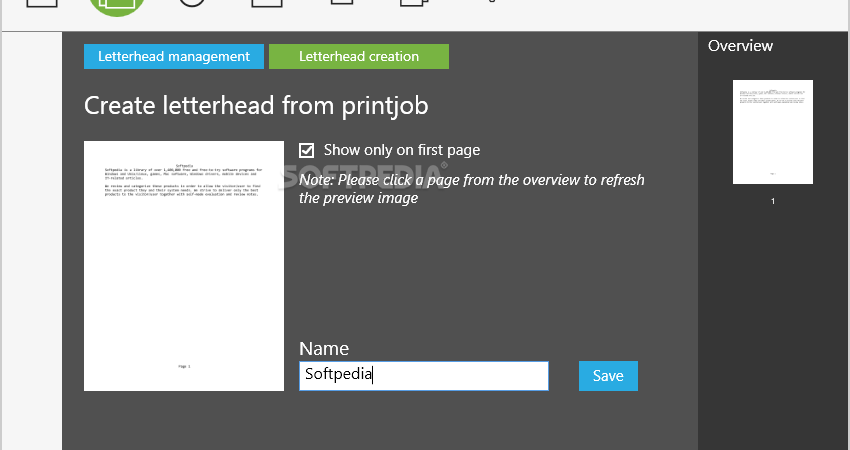
Task: Click the 'Show only on first page' label
Action: (402, 150)
